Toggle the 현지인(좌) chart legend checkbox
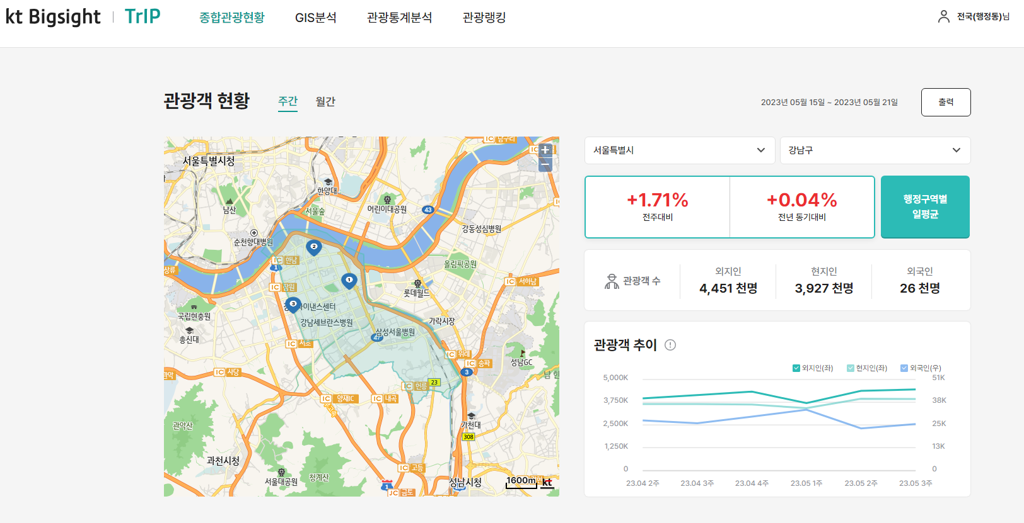This screenshot has width=1024, height=523. (x=850, y=368)
